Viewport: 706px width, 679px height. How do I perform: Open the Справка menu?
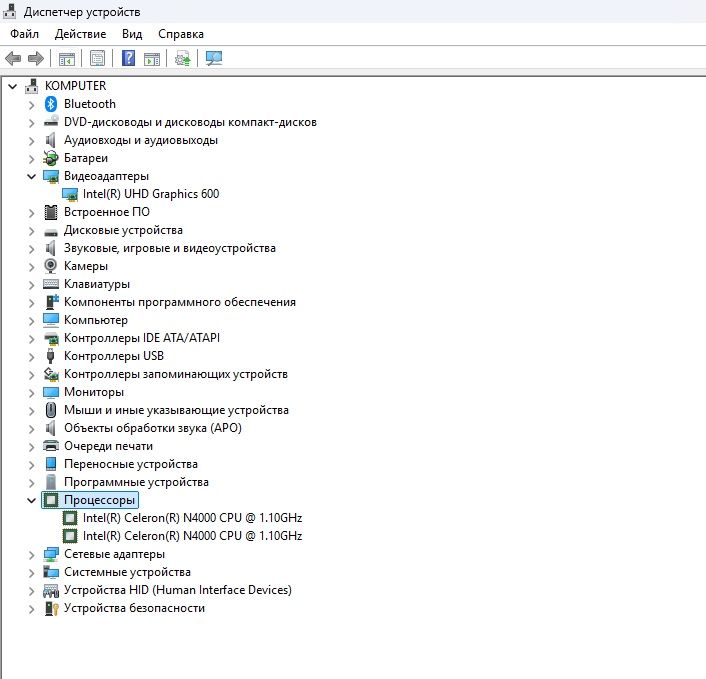(181, 34)
